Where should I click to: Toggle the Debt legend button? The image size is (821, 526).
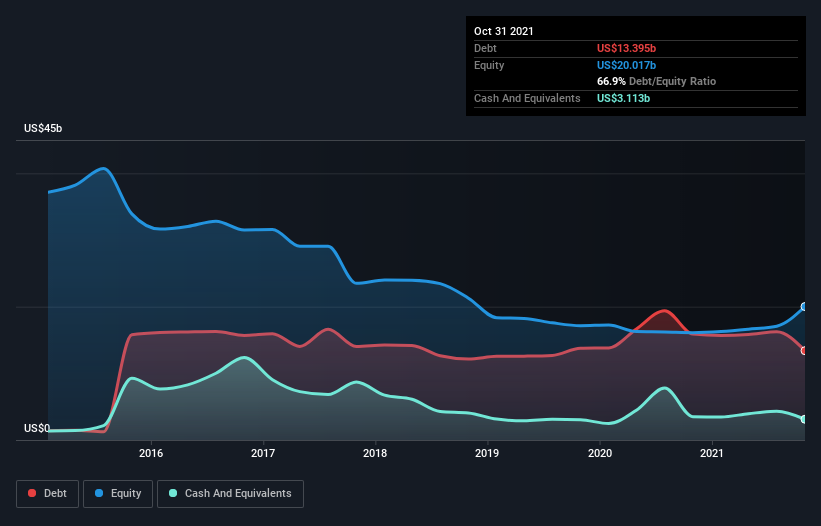click(48, 494)
